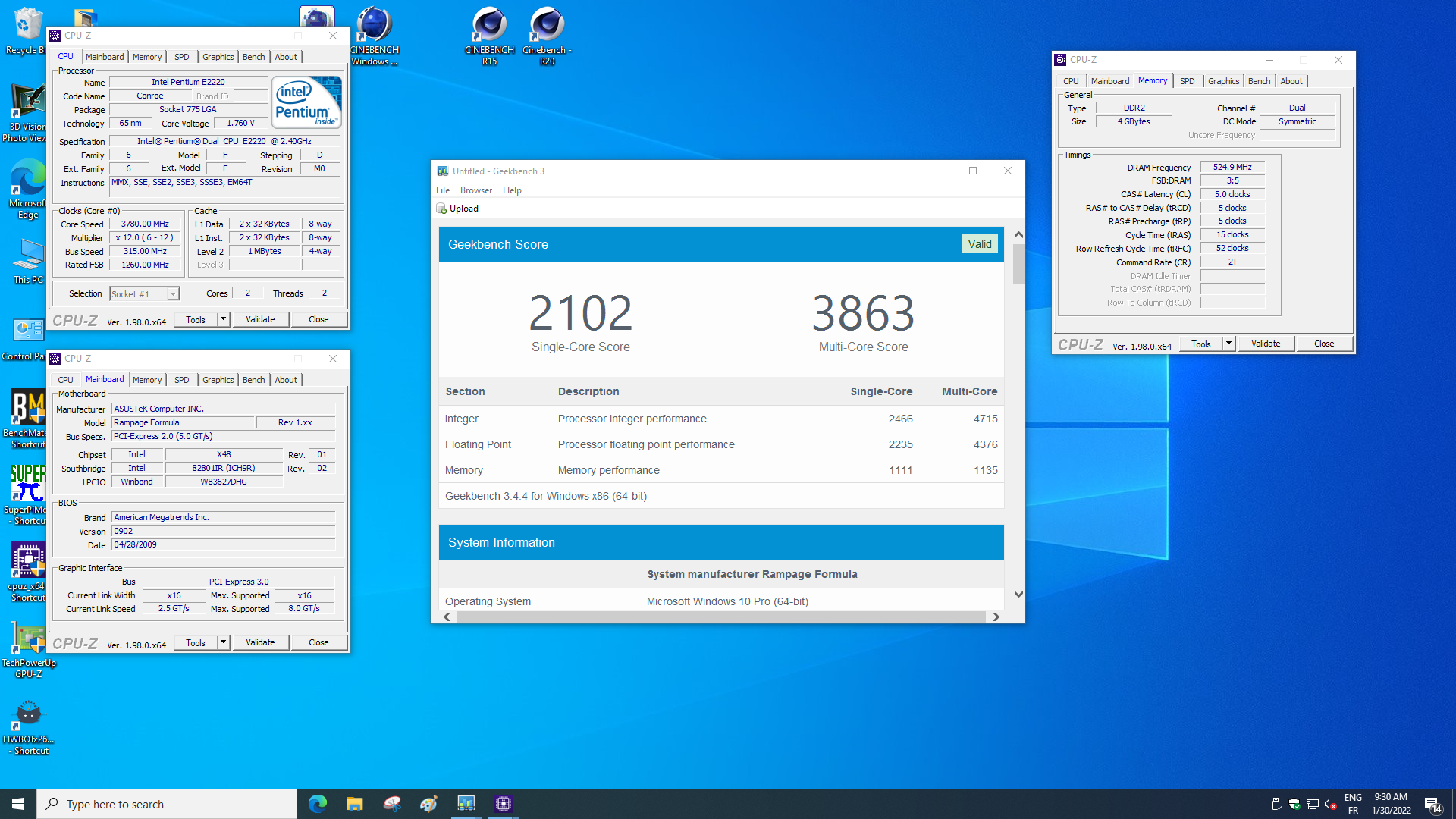The width and height of the screenshot is (1456, 819).
Task: Click the BIOS date 04/28/2009 field
Action: coord(224,545)
